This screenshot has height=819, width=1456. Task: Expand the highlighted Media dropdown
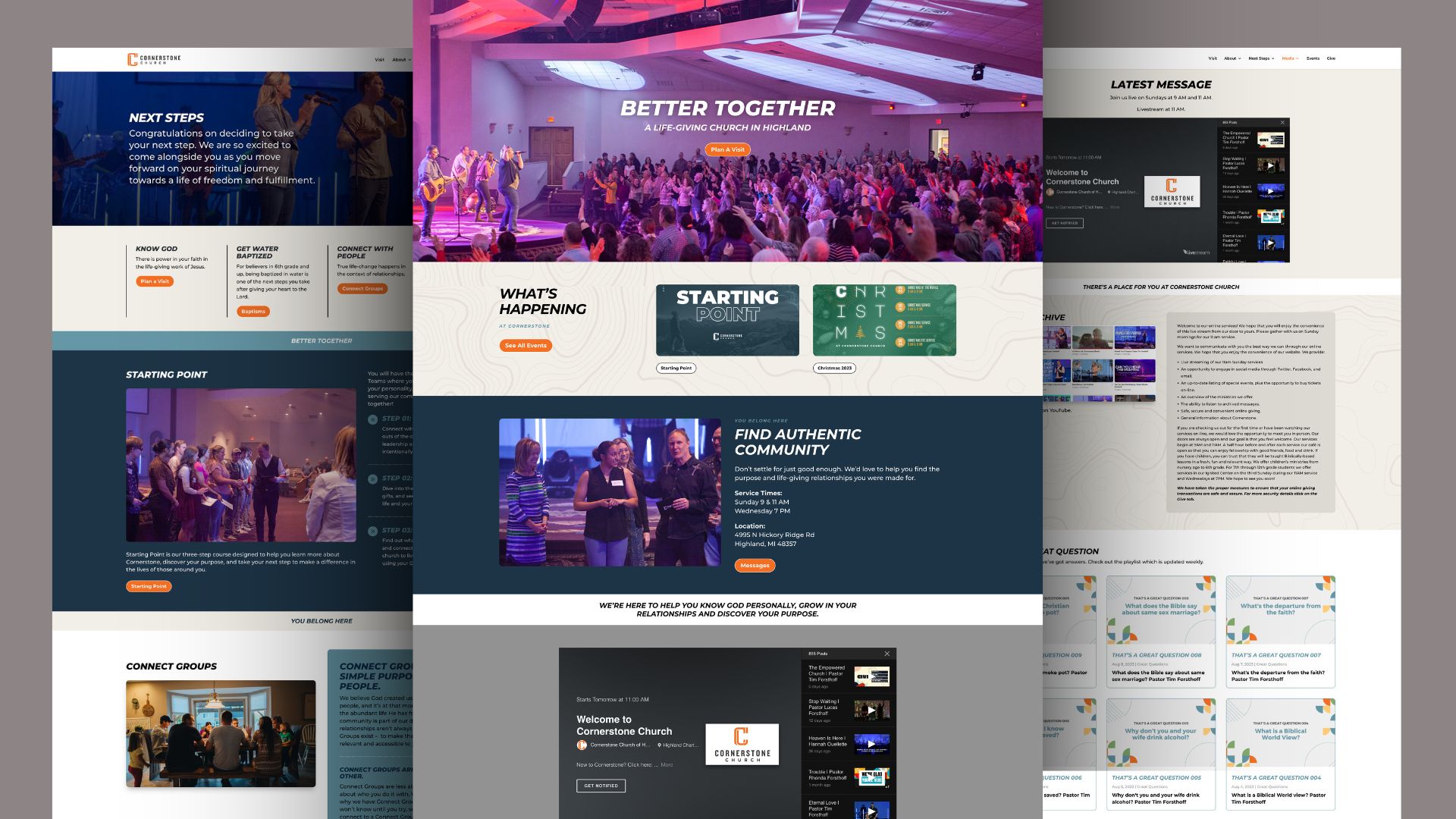point(1290,58)
